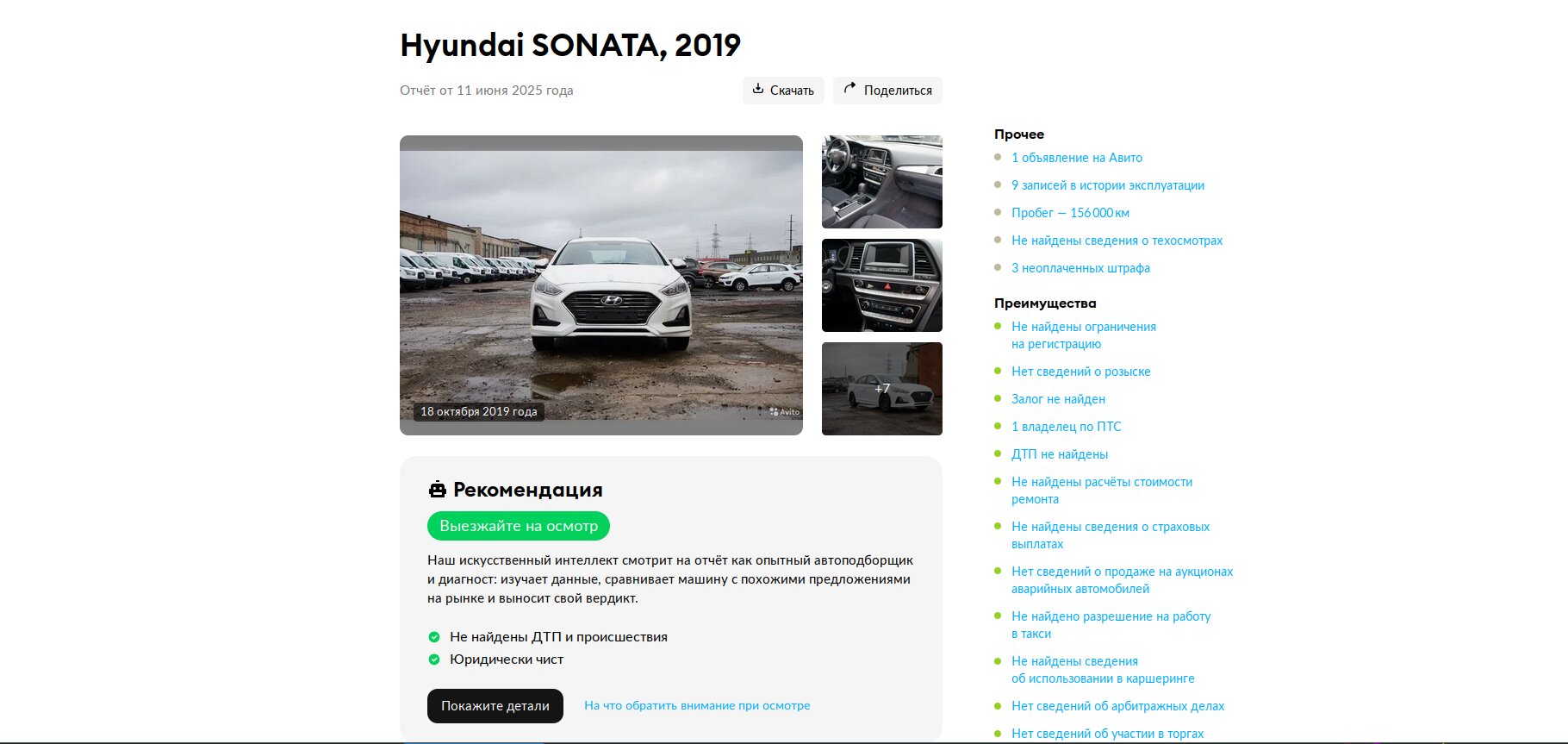Click the robot icon beside Рекомендация

point(438,490)
